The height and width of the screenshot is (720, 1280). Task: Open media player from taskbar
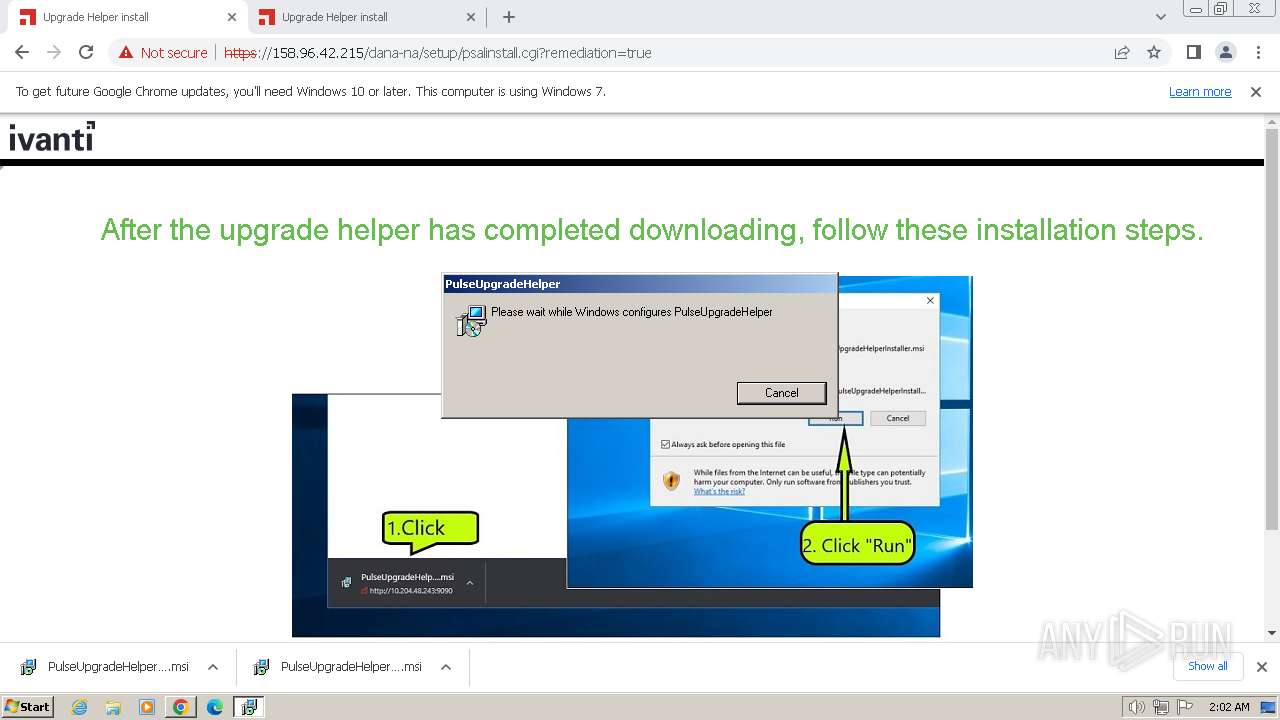(x=147, y=707)
